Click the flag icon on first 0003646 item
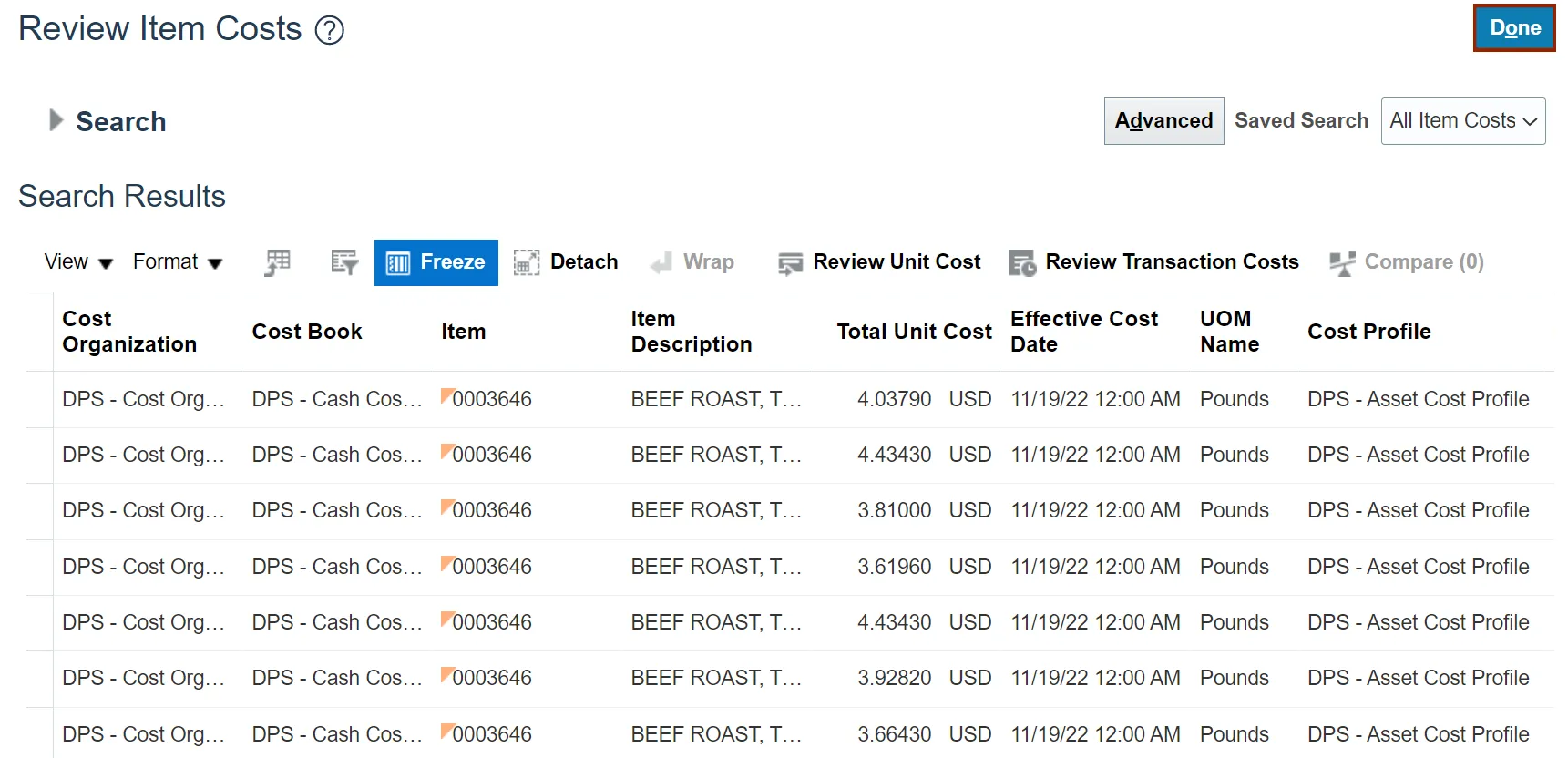The width and height of the screenshot is (1568, 758). pyautogui.click(x=446, y=395)
